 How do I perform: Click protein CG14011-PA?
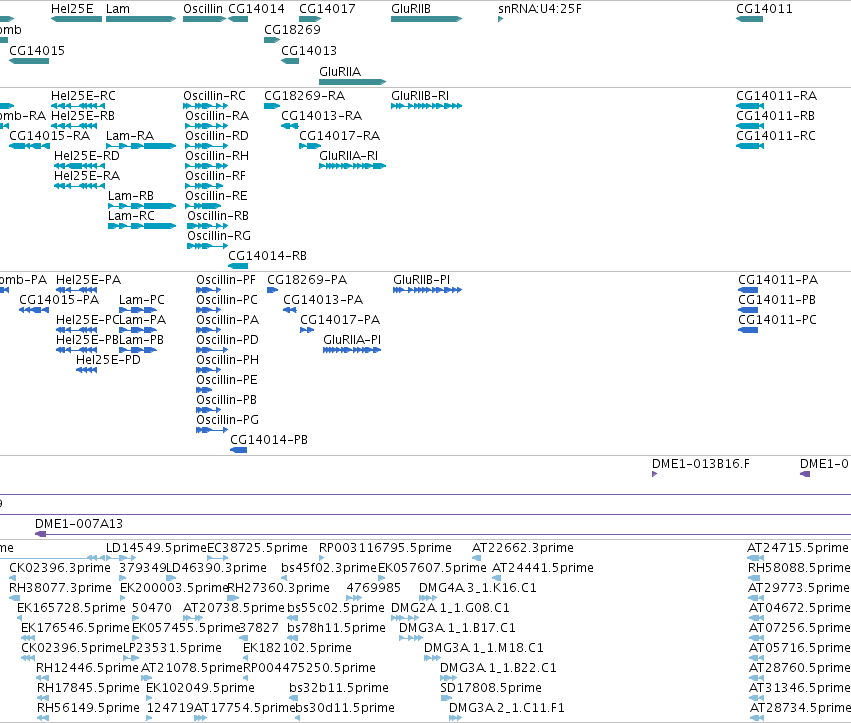point(778,280)
